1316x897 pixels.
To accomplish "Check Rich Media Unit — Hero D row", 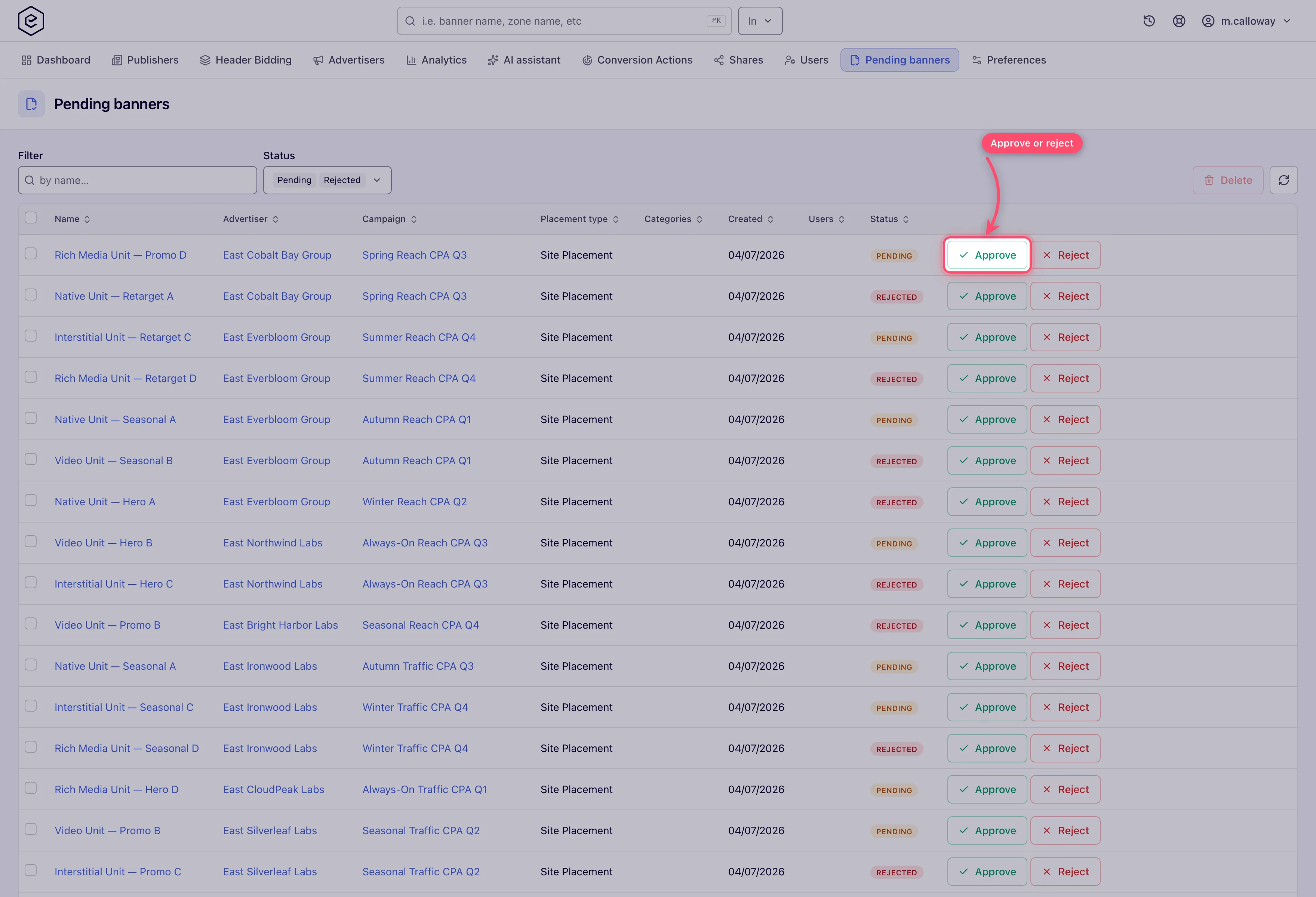I will pyautogui.click(x=31, y=788).
